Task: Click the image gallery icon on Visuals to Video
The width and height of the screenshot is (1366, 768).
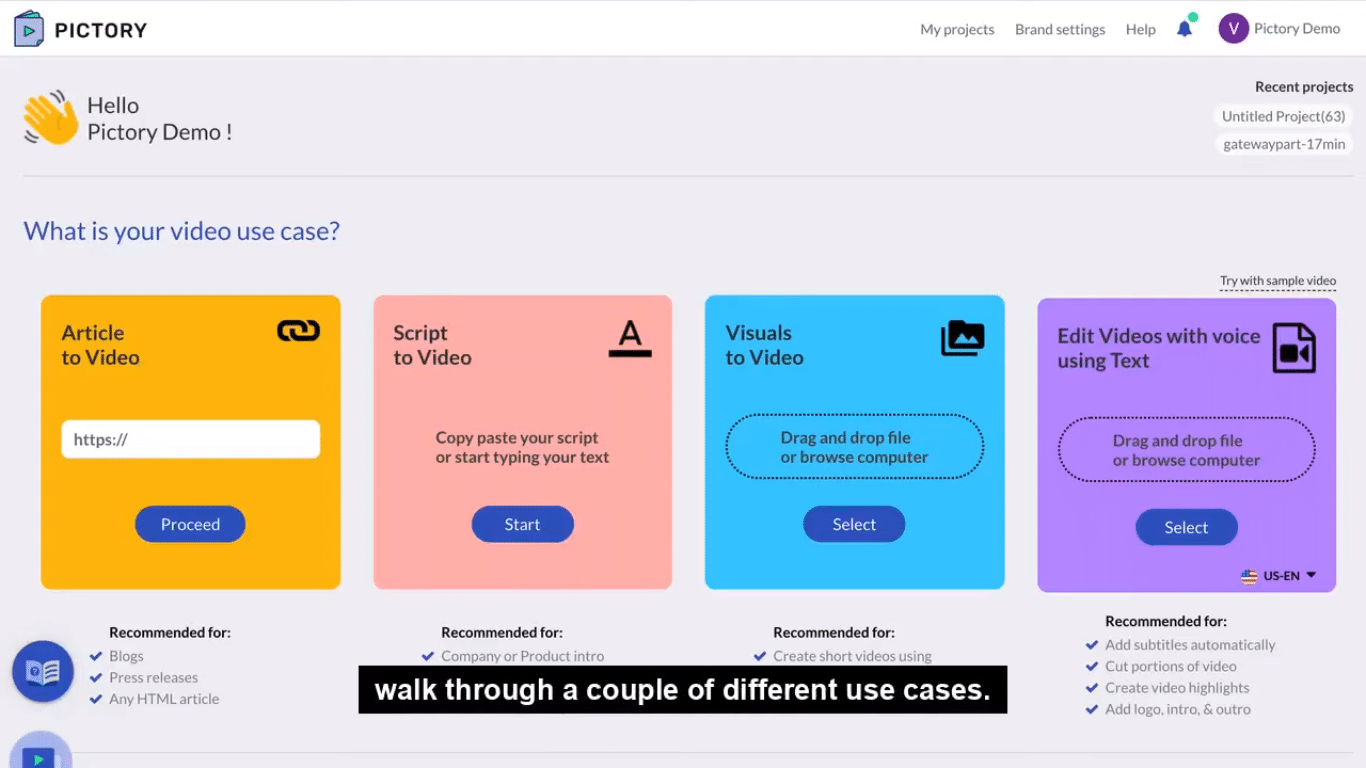Action: (962, 339)
